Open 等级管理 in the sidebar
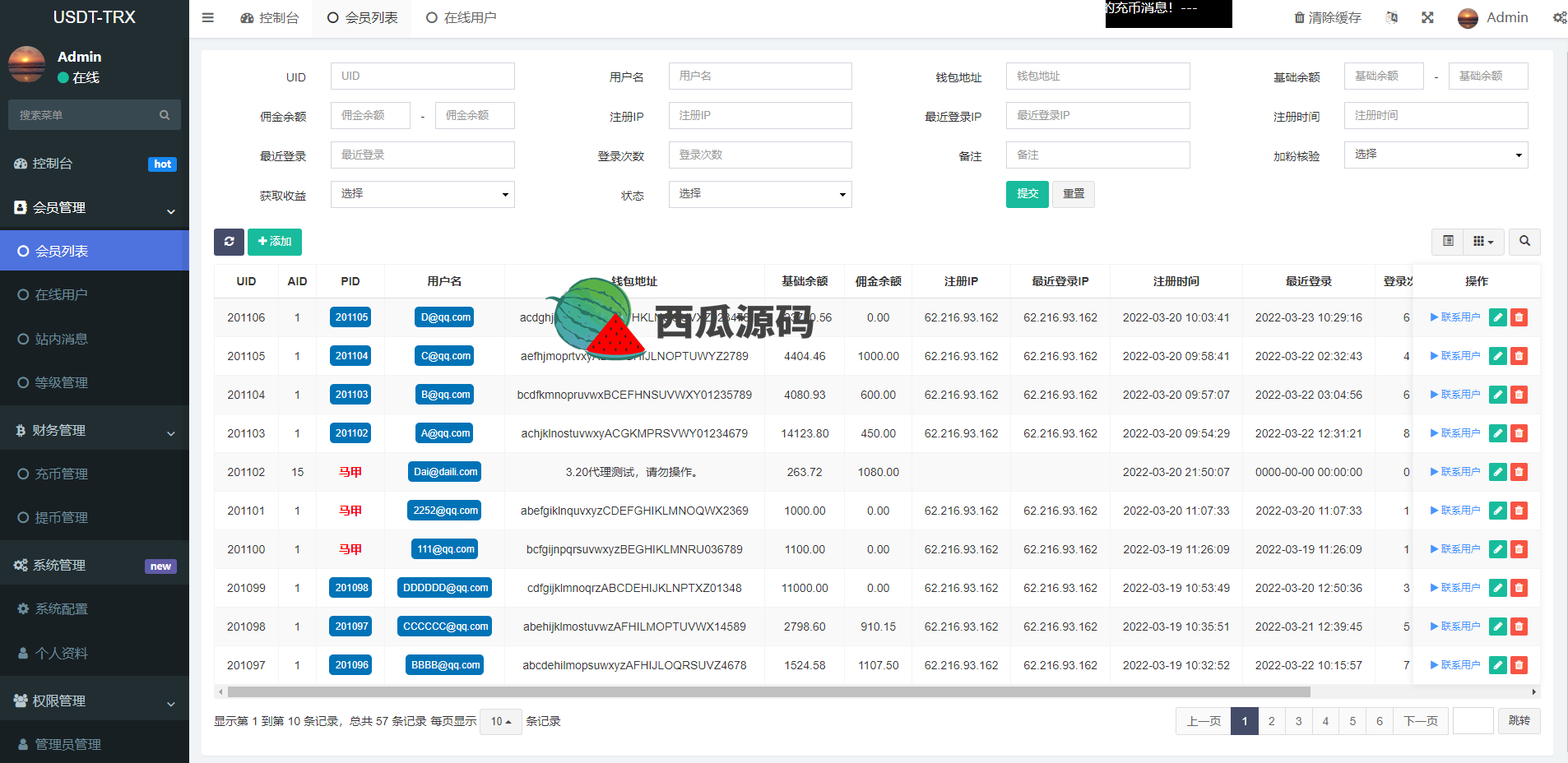Screen dimensions: 1568x763 click(95, 382)
